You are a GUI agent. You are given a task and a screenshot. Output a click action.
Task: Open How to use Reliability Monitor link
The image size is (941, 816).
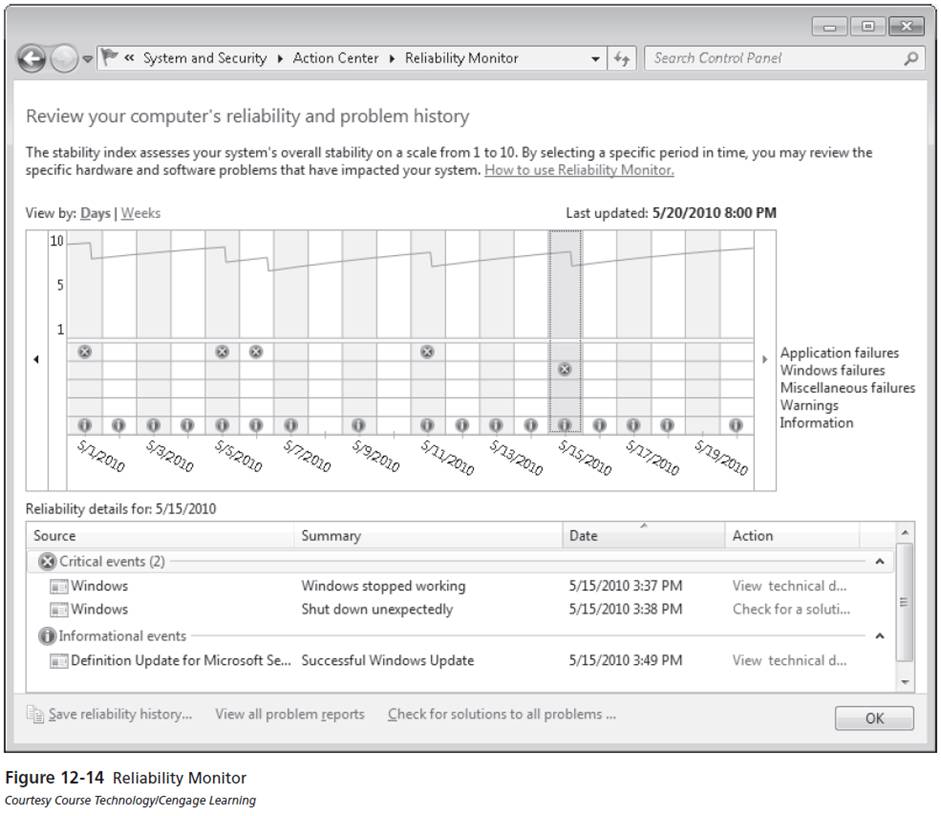(x=579, y=170)
